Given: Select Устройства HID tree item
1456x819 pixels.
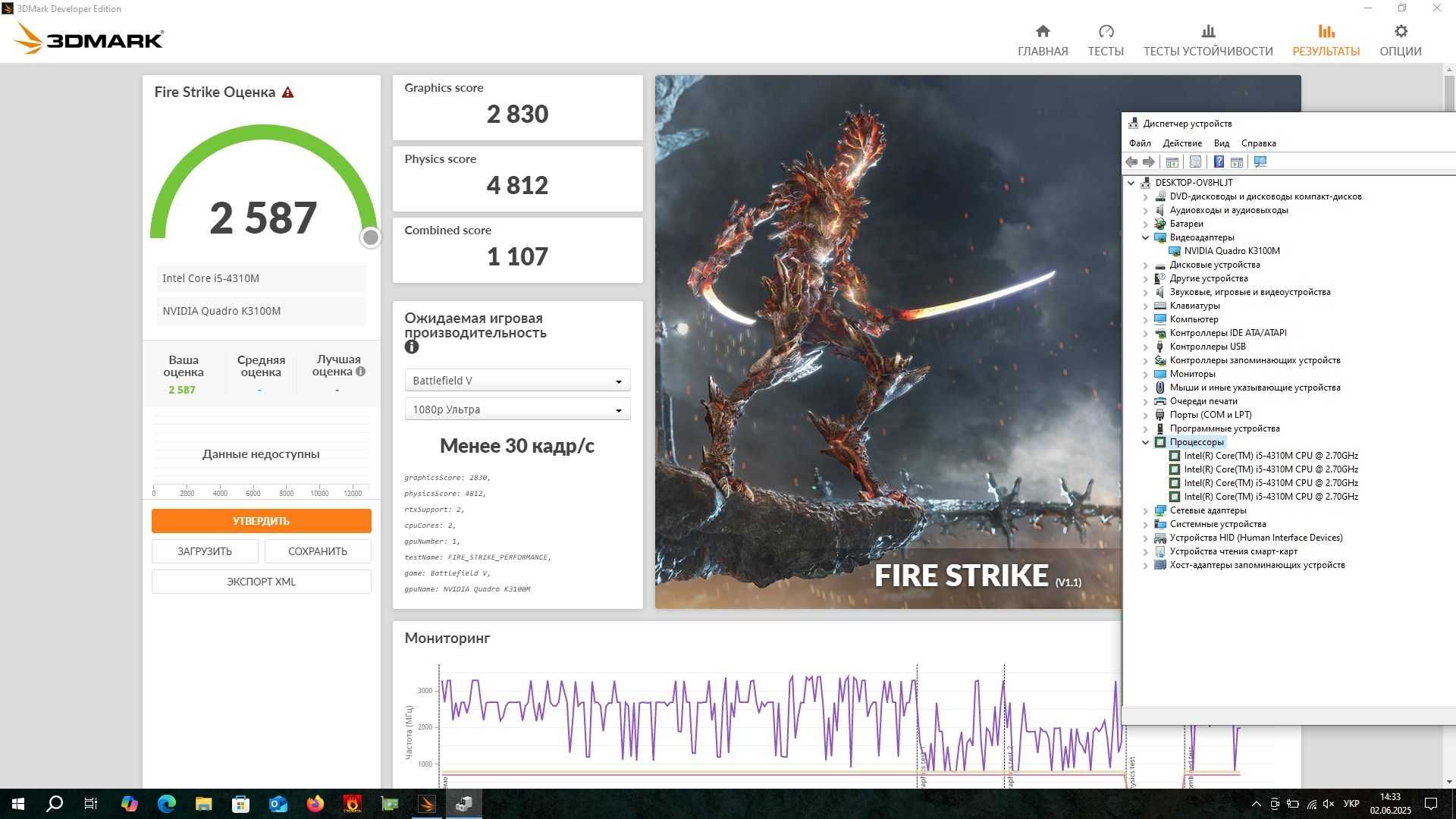Looking at the screenshot, I should click(x=1256, y=538).
